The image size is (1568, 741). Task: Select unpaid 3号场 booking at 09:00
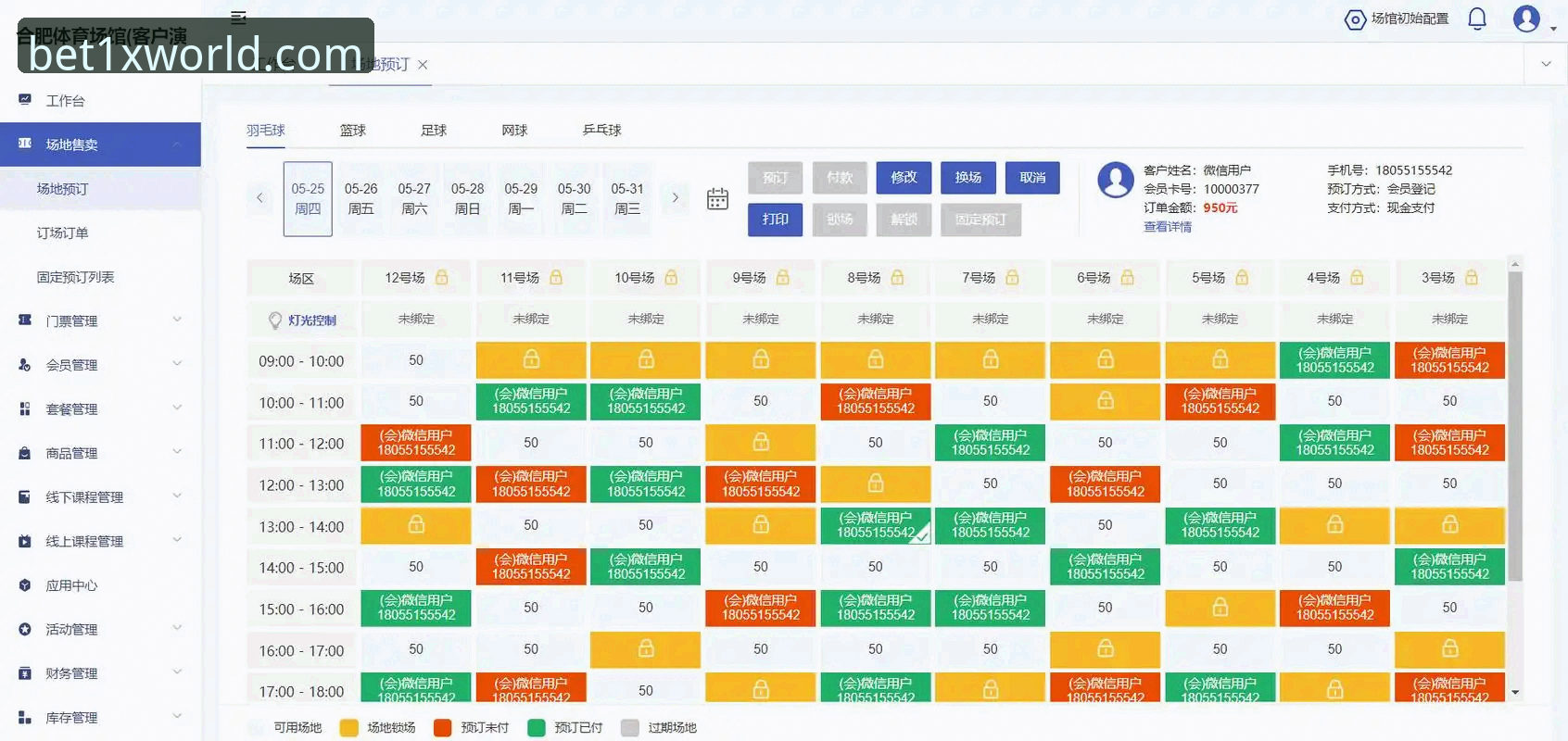click(x=1449, y=360)
